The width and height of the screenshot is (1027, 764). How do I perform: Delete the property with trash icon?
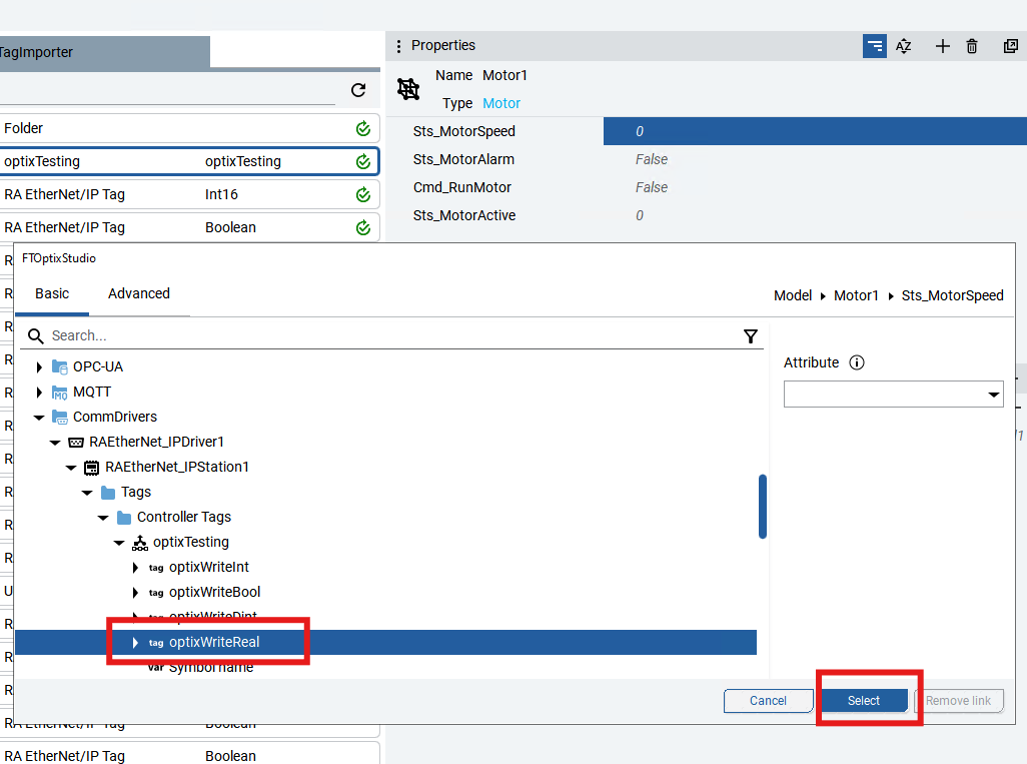(972, 46)
